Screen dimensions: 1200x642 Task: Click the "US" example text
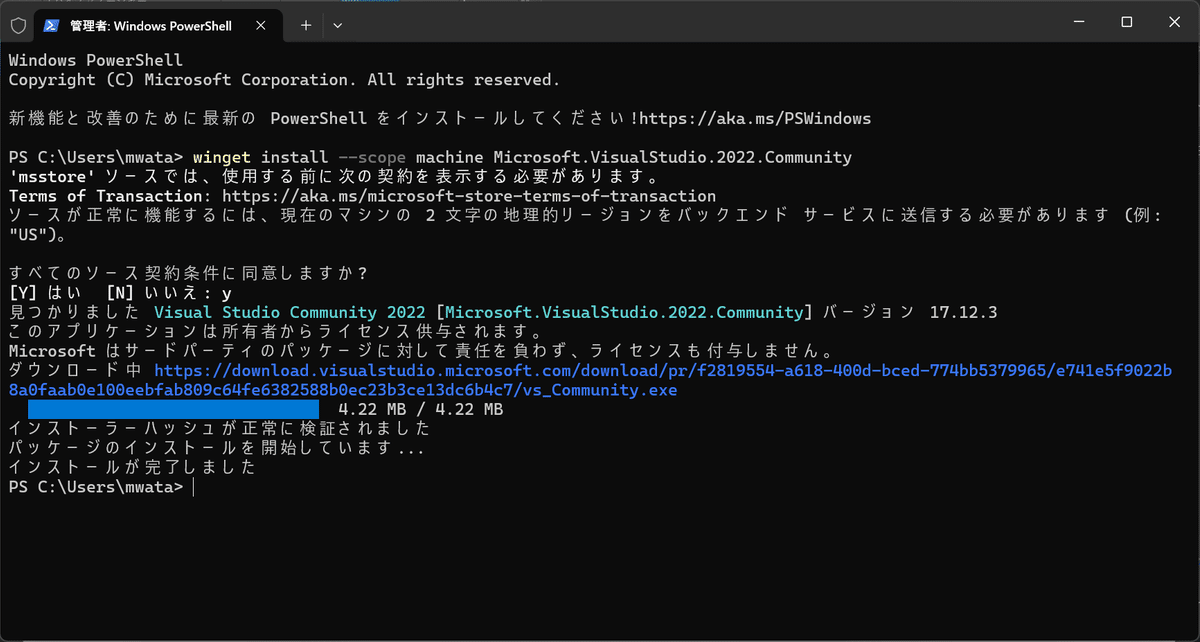[x=28, y=235]
